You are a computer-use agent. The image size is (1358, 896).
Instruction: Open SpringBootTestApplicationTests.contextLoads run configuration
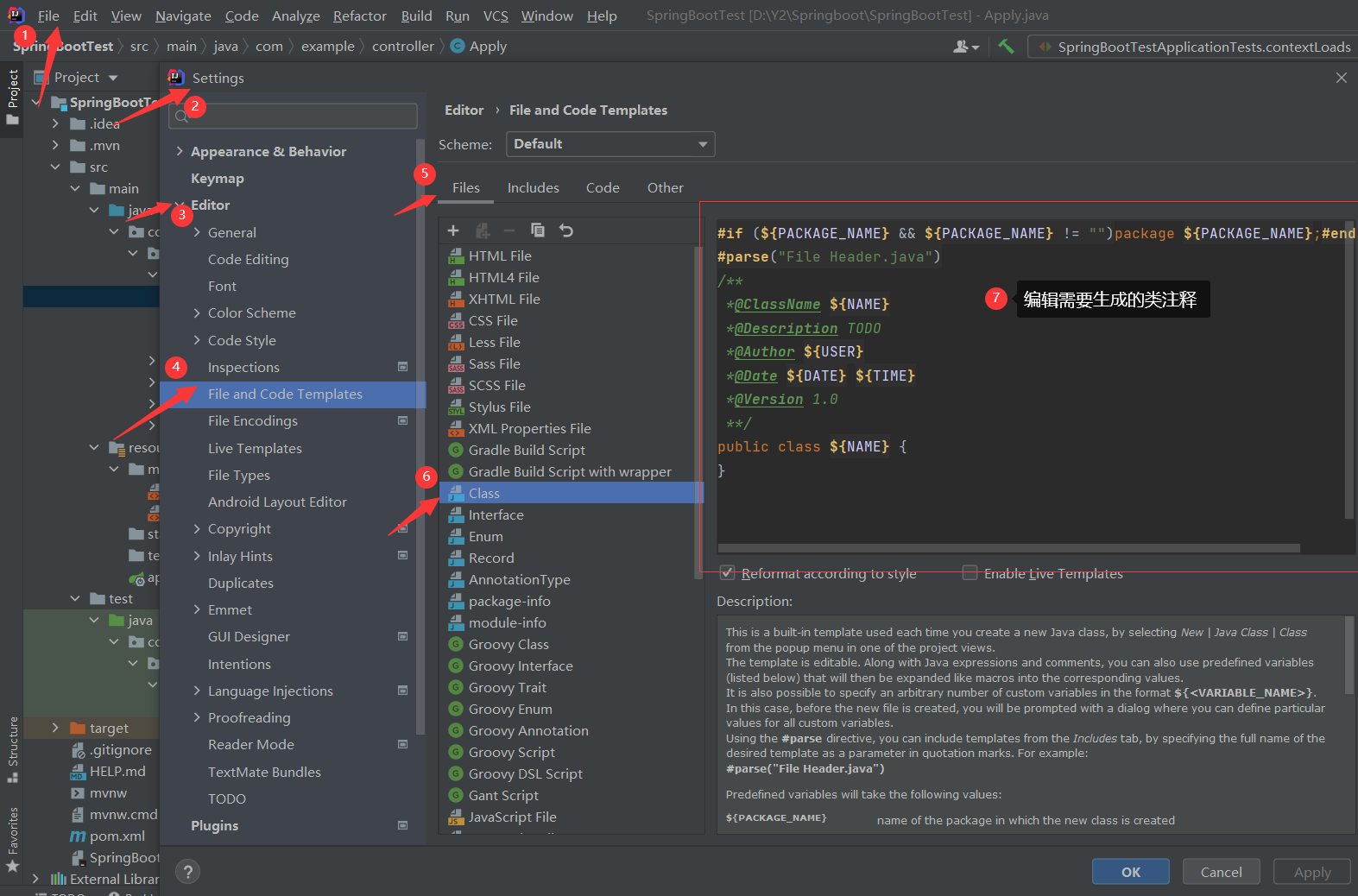pos(1195,47)
